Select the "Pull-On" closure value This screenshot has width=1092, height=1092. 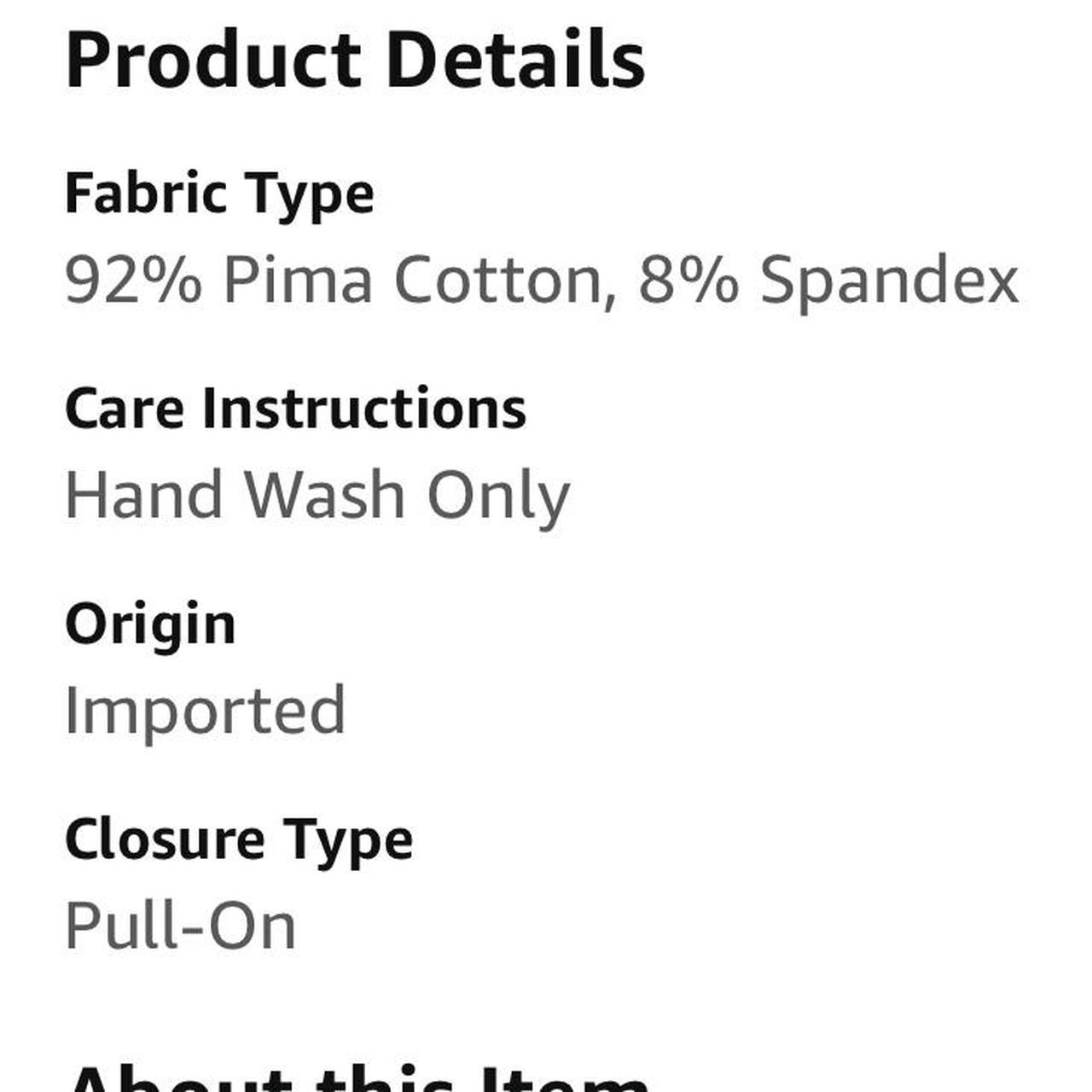180,926
